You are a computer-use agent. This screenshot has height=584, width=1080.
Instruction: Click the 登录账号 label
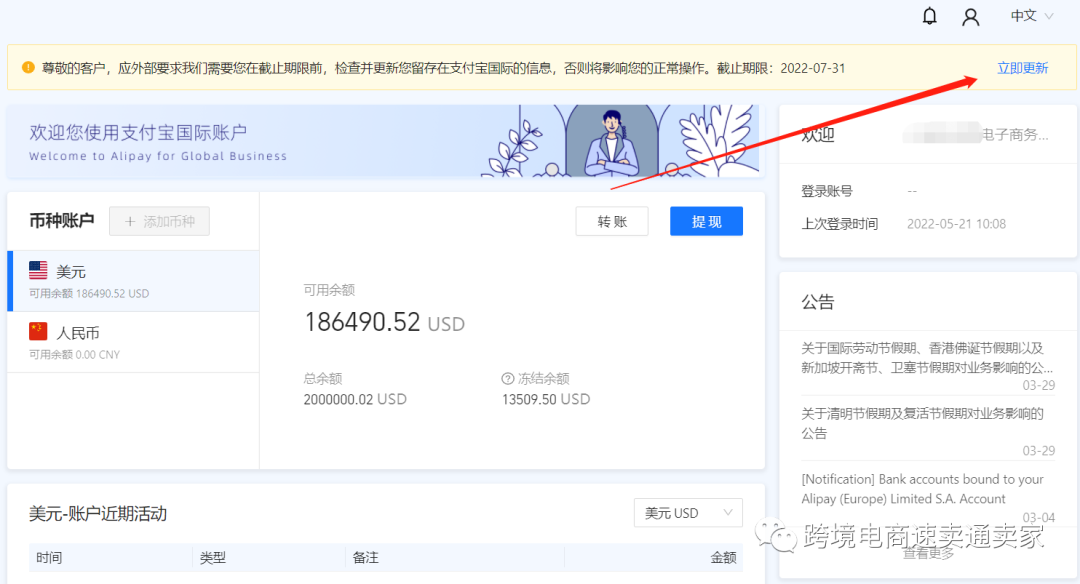pos(827,191)
